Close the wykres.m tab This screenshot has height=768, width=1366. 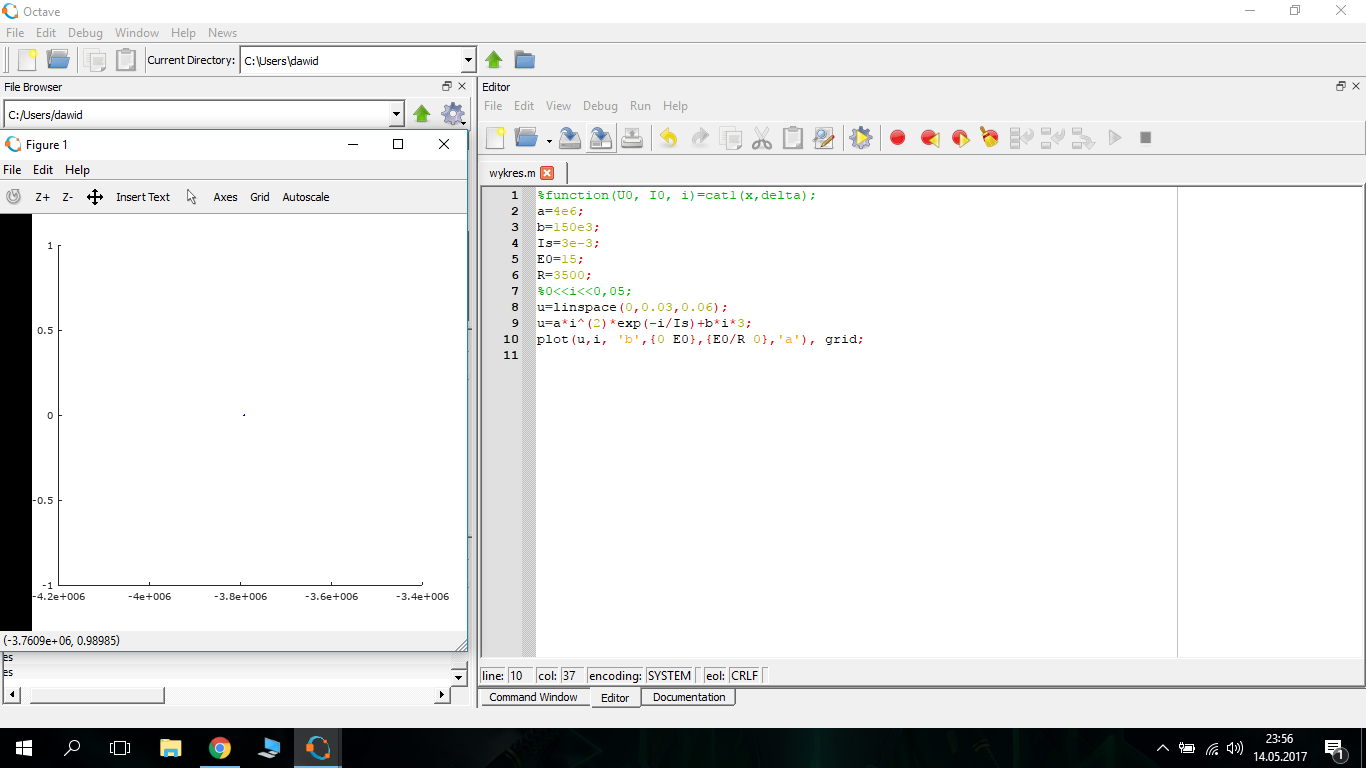547,173
